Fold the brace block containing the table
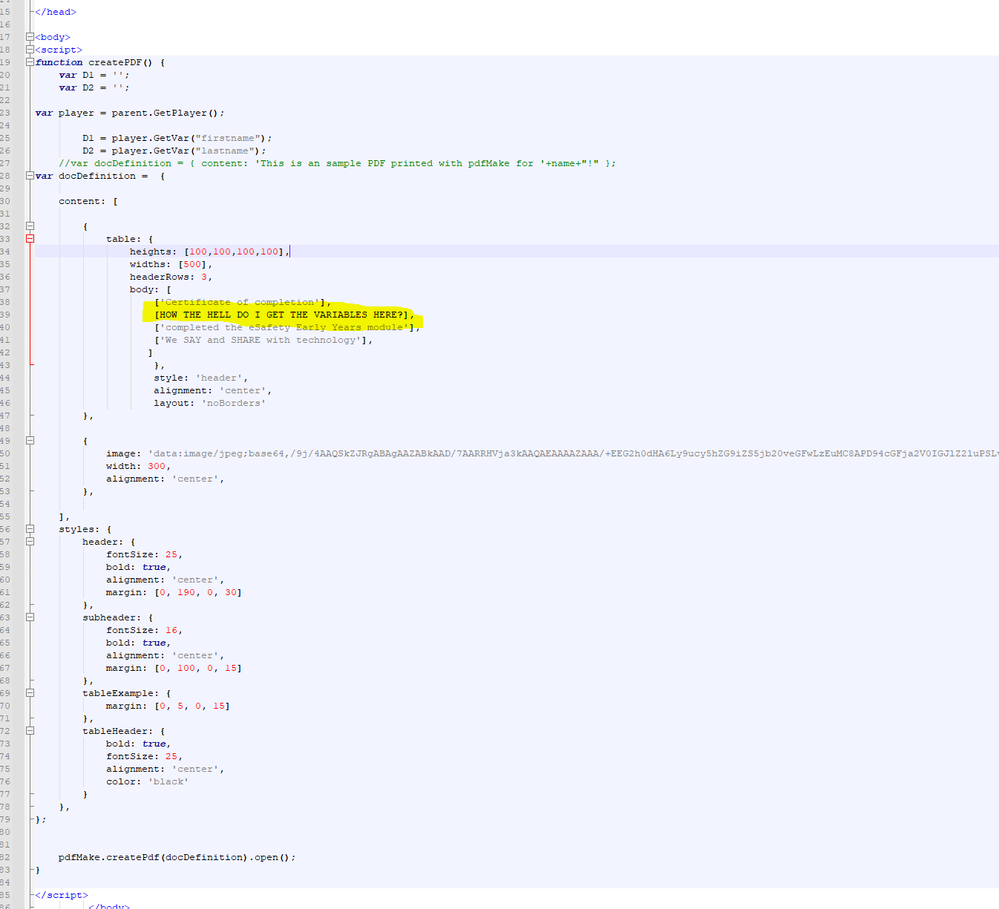The width and height of the screenshot is (999, 909). click(29, 226)
